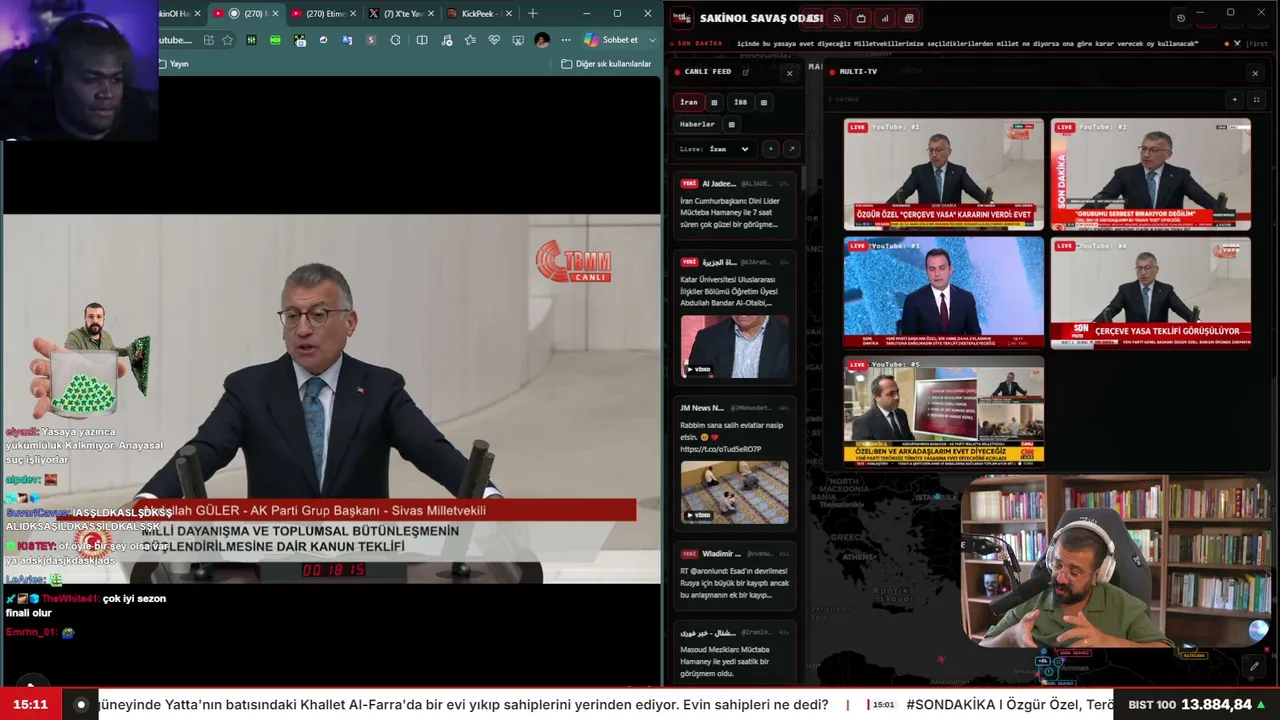Open the Masoud Mezikian post in the feed
This screenshot has width=1280, height=720.
pos(735,652)
